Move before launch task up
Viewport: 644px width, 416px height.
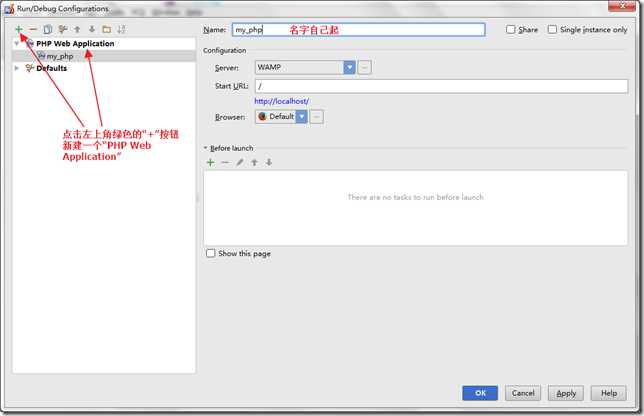tap(254, 162)
